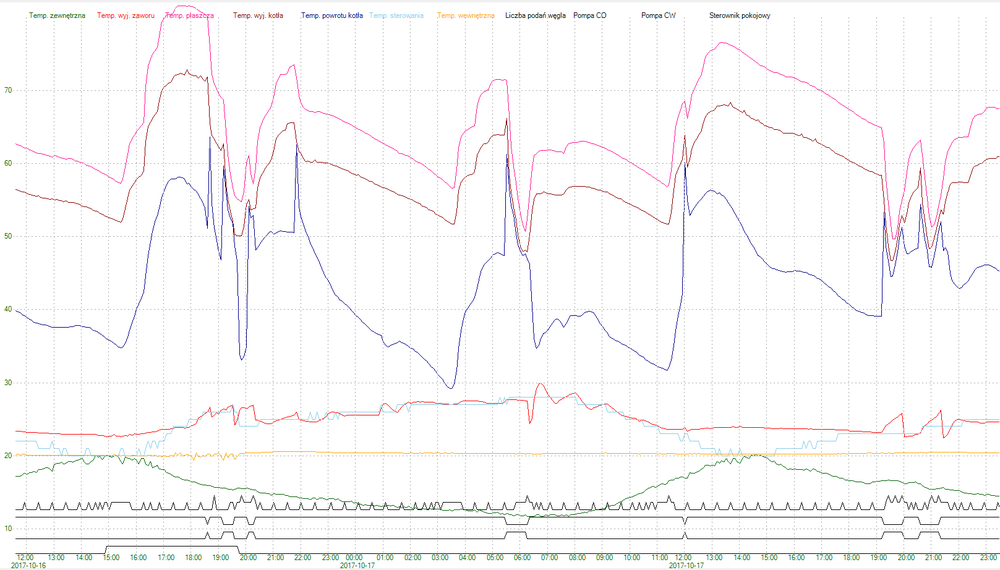Click the 40 value on vertical axis
The width and height of the screenshot is (1000, 570).
click(x=8, y=310)
